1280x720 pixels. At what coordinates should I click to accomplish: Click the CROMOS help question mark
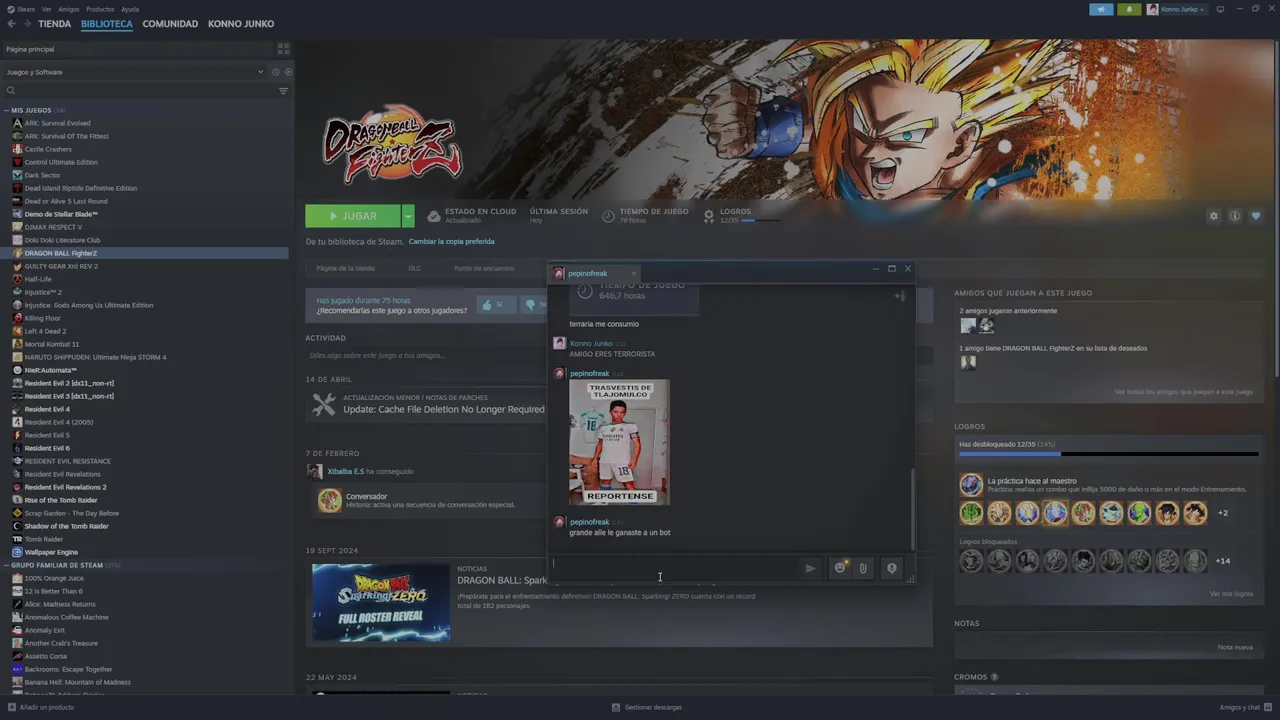[994, 677]
